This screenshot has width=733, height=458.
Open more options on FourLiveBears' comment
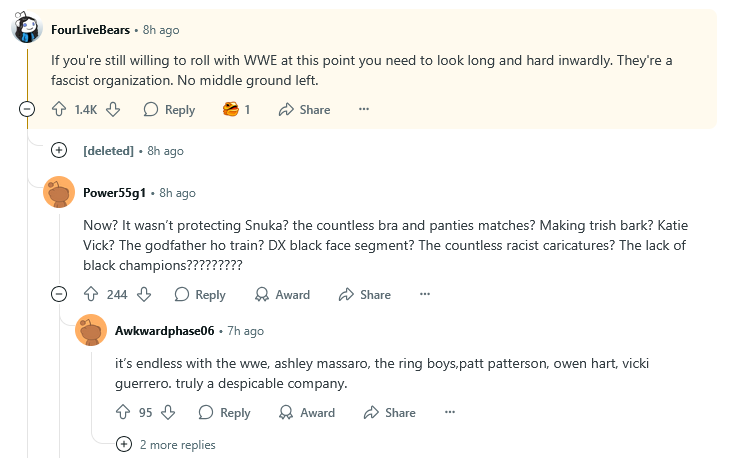364,109
